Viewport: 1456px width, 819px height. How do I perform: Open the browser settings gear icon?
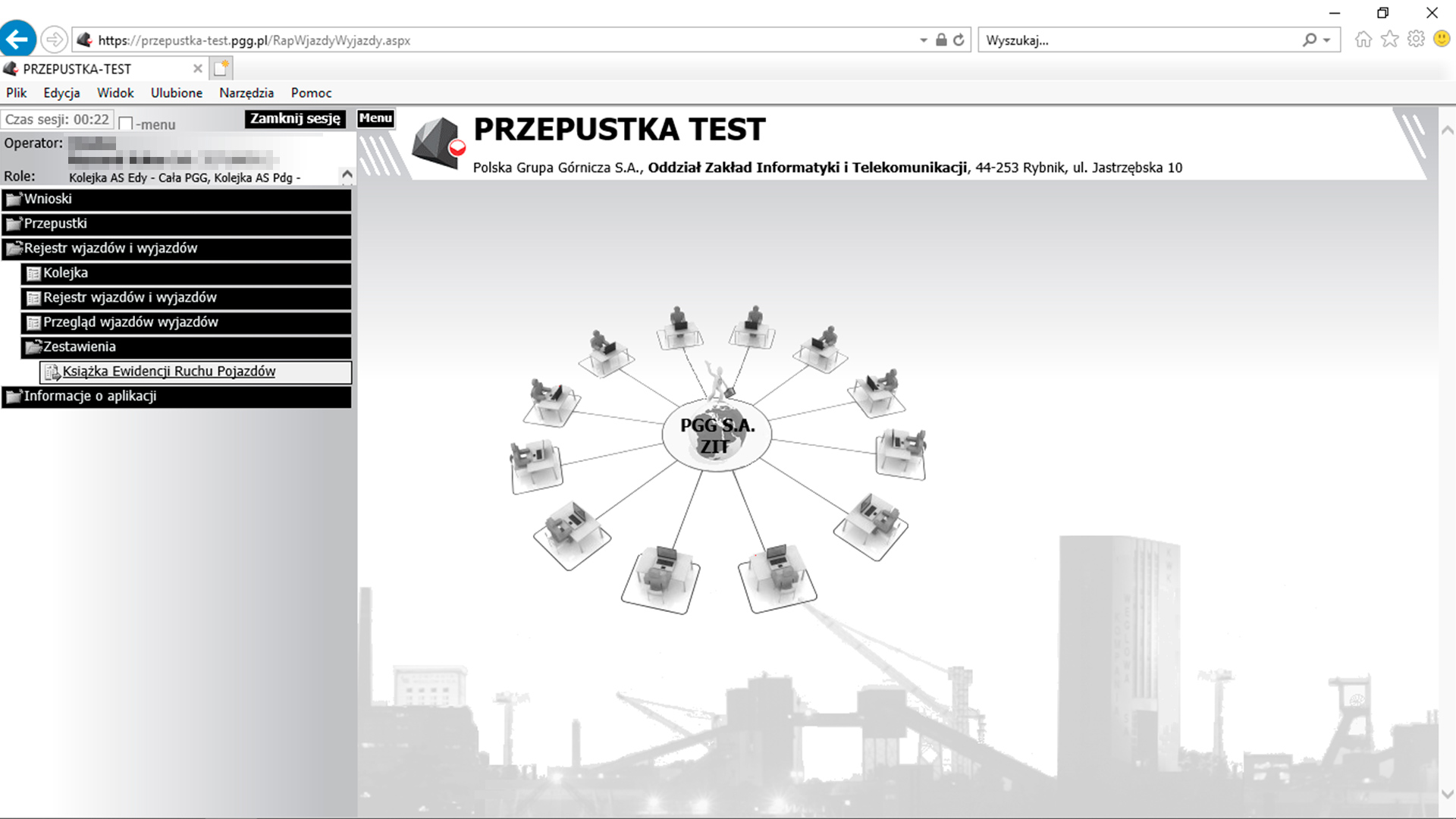[1416, 39]
